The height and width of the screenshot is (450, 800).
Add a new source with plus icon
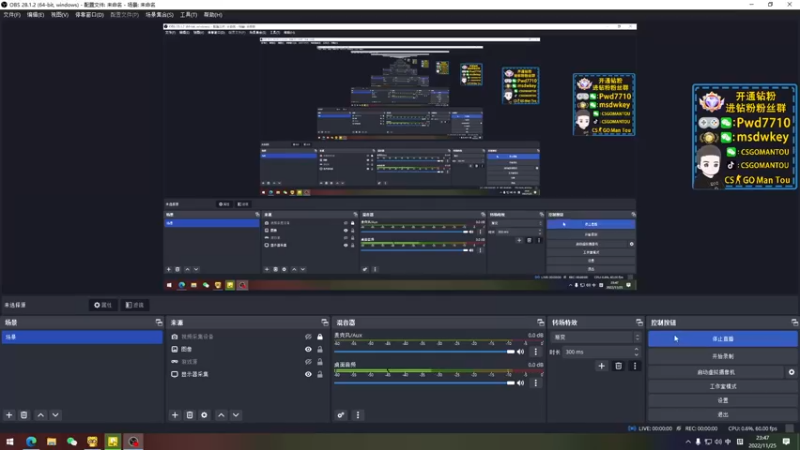tap(175, 415)
